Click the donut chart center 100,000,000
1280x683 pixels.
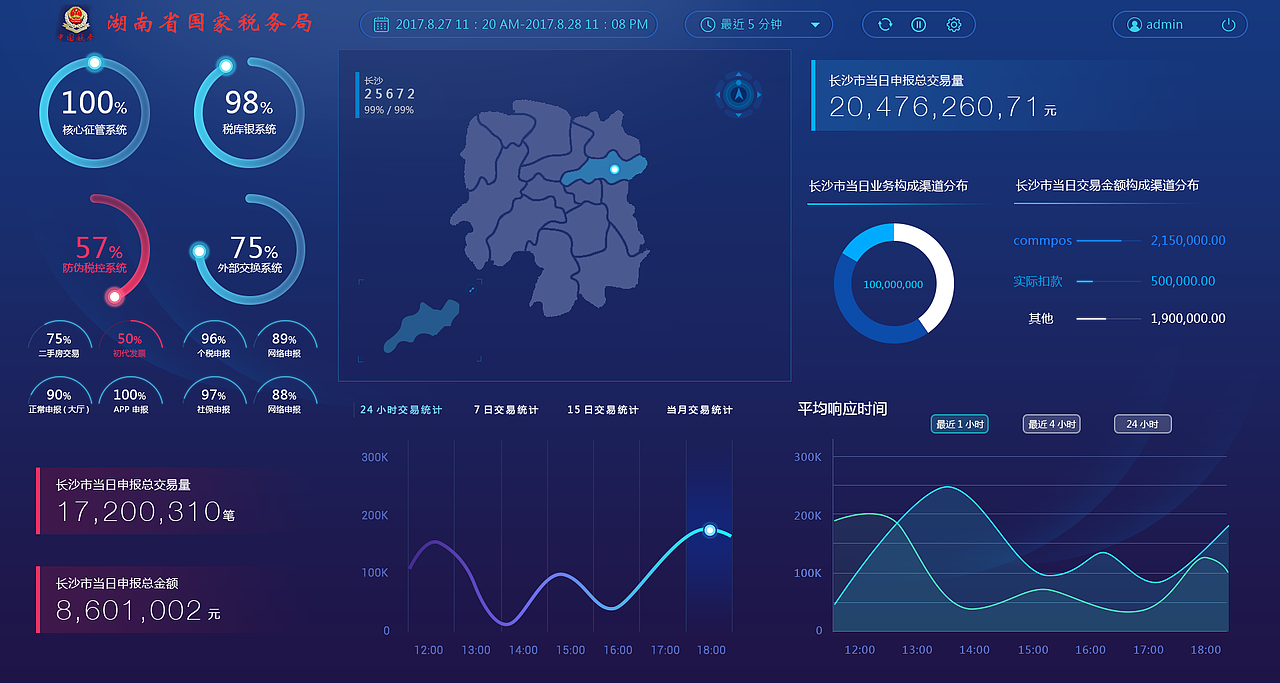[893, 285]
